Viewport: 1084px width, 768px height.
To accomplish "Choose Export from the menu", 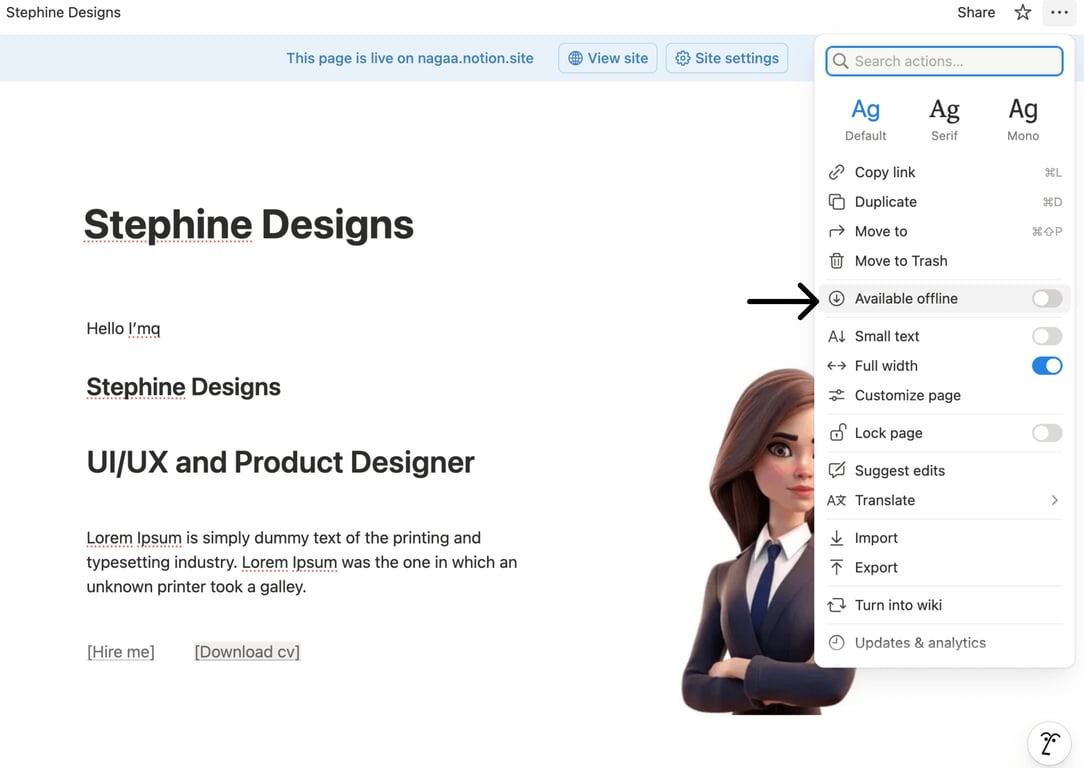I will (944, 567).
